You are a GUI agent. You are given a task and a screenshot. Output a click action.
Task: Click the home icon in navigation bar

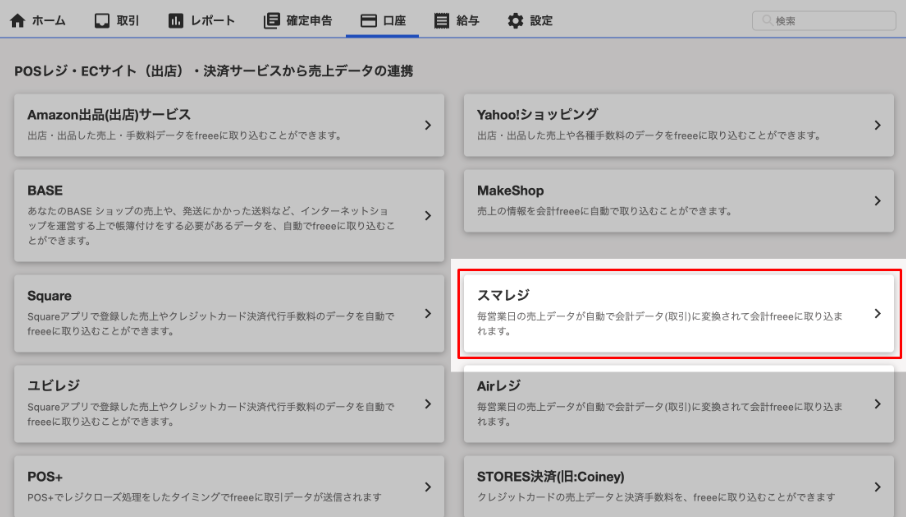[17, 20]
